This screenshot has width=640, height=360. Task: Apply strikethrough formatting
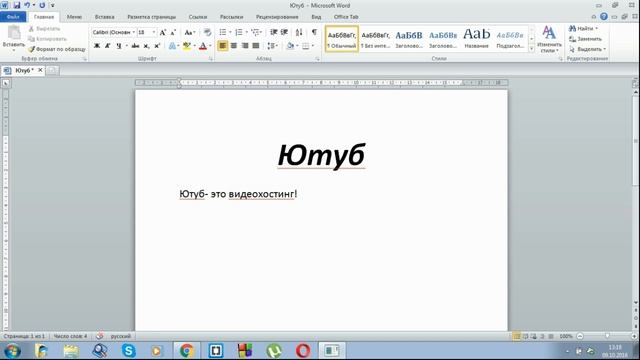[x=135, y=46]
